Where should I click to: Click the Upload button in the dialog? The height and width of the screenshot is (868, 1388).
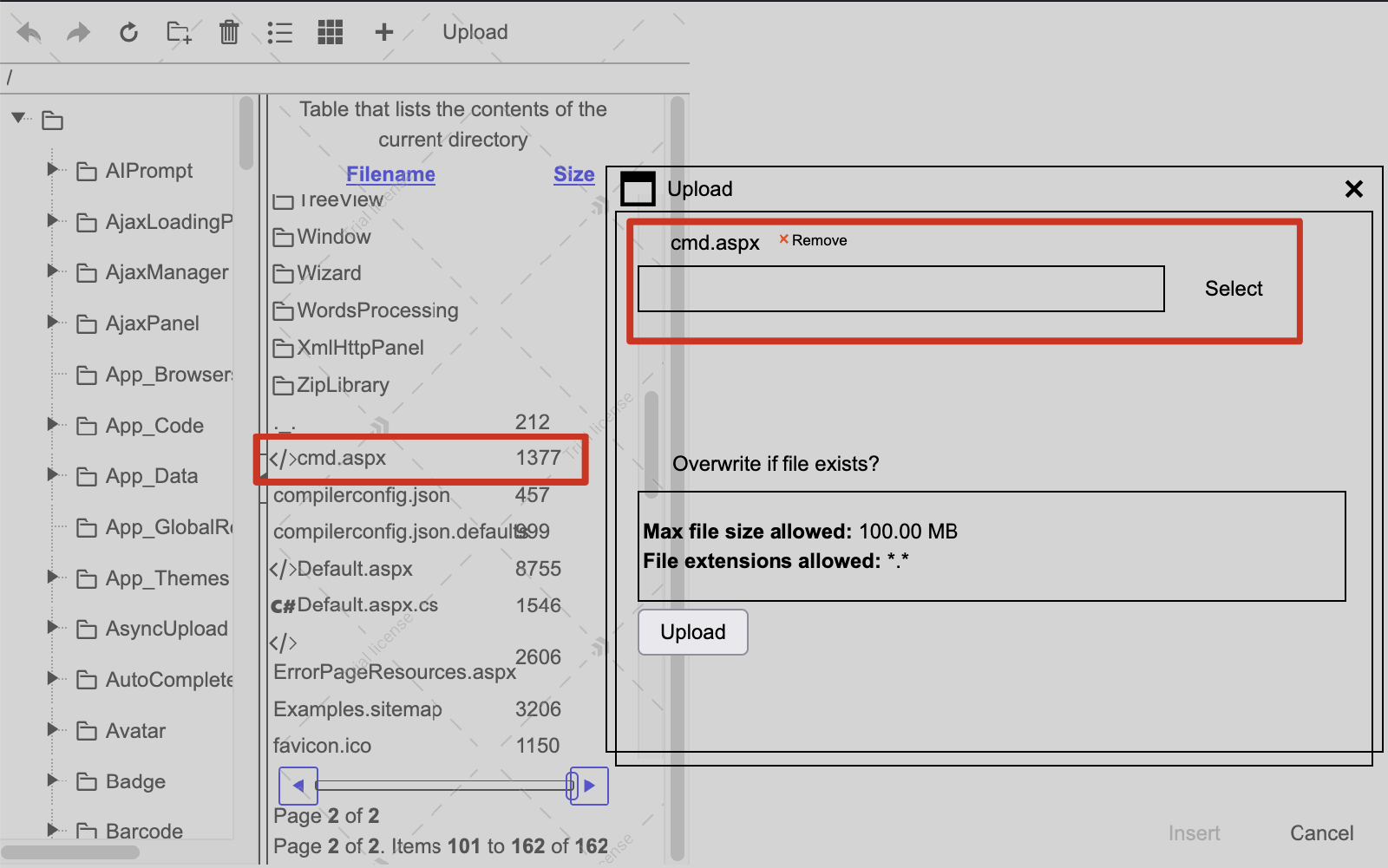click(x=693, y=632)
